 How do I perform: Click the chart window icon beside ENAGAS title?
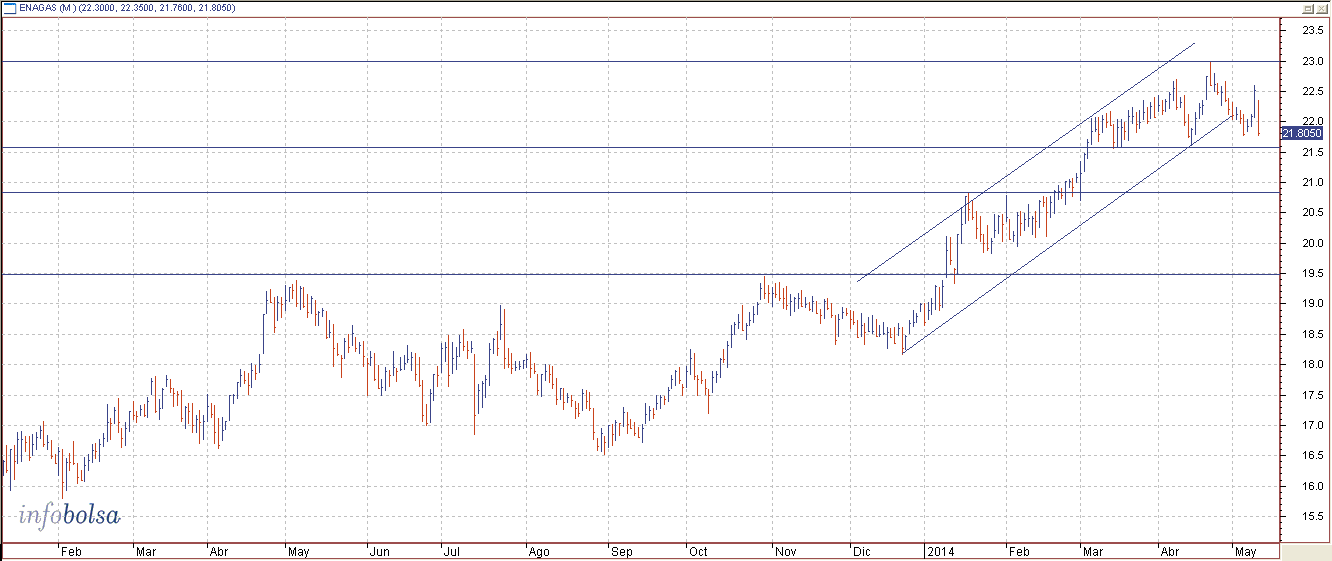10,8
